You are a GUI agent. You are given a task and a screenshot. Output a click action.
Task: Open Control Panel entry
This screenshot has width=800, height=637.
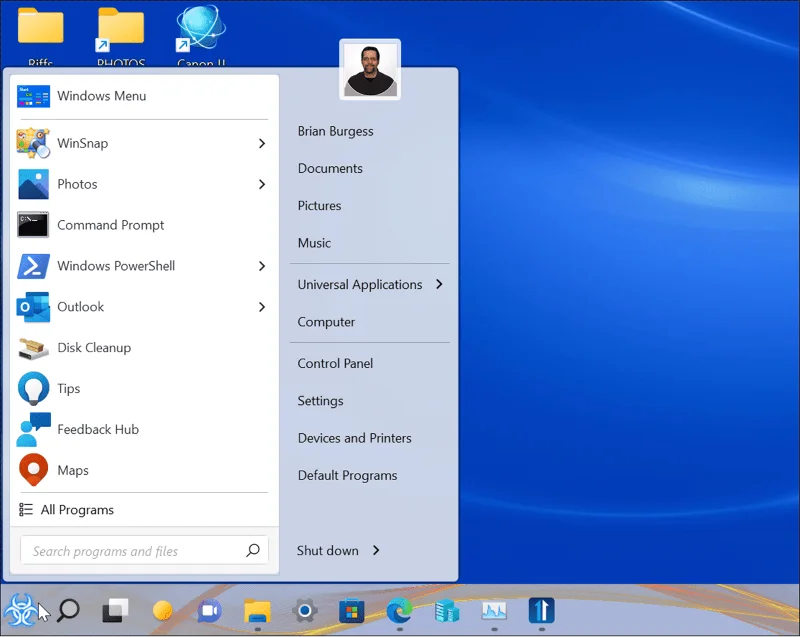tap(335, 363)
